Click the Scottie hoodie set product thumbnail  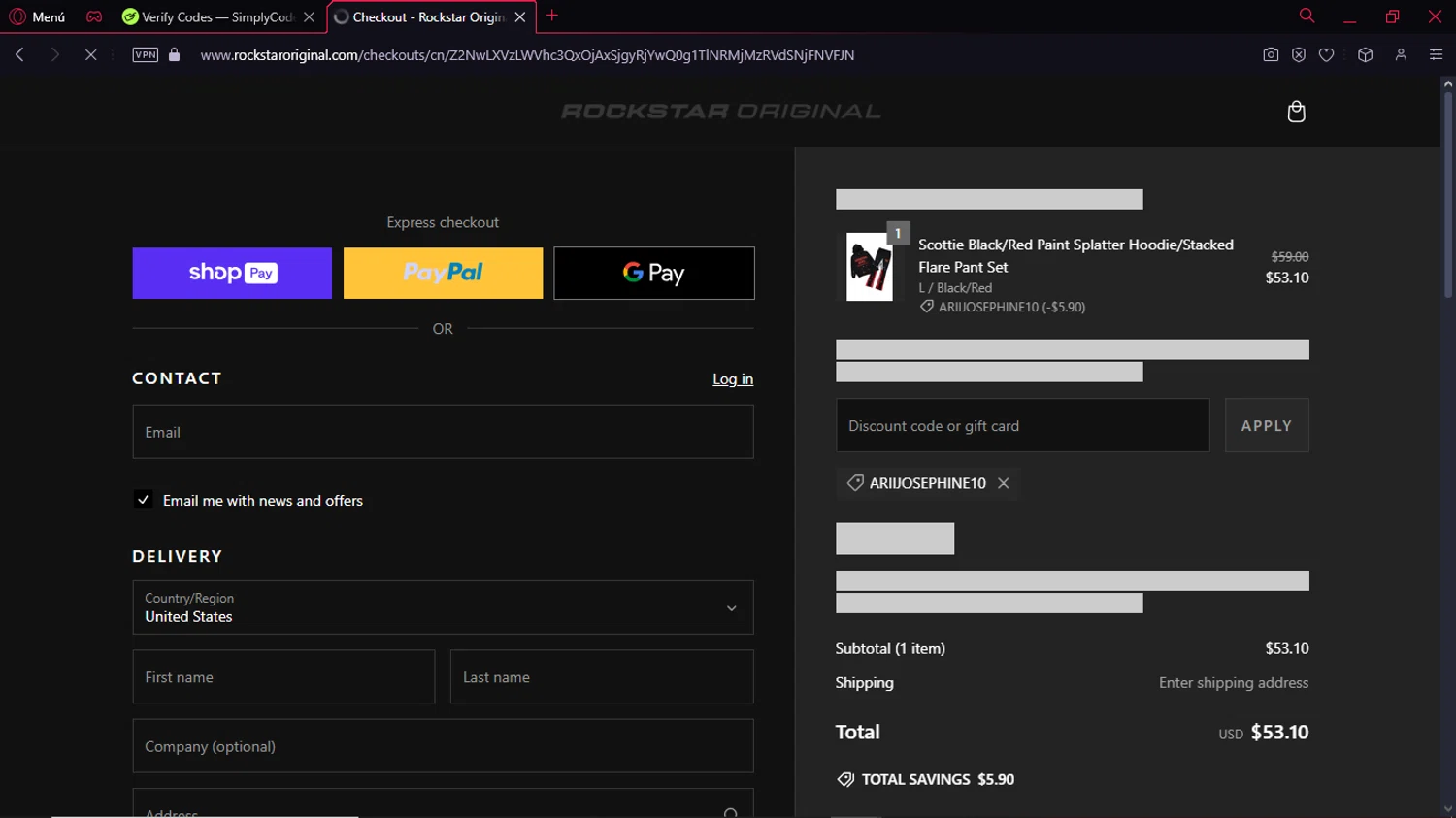coord(870,267)
